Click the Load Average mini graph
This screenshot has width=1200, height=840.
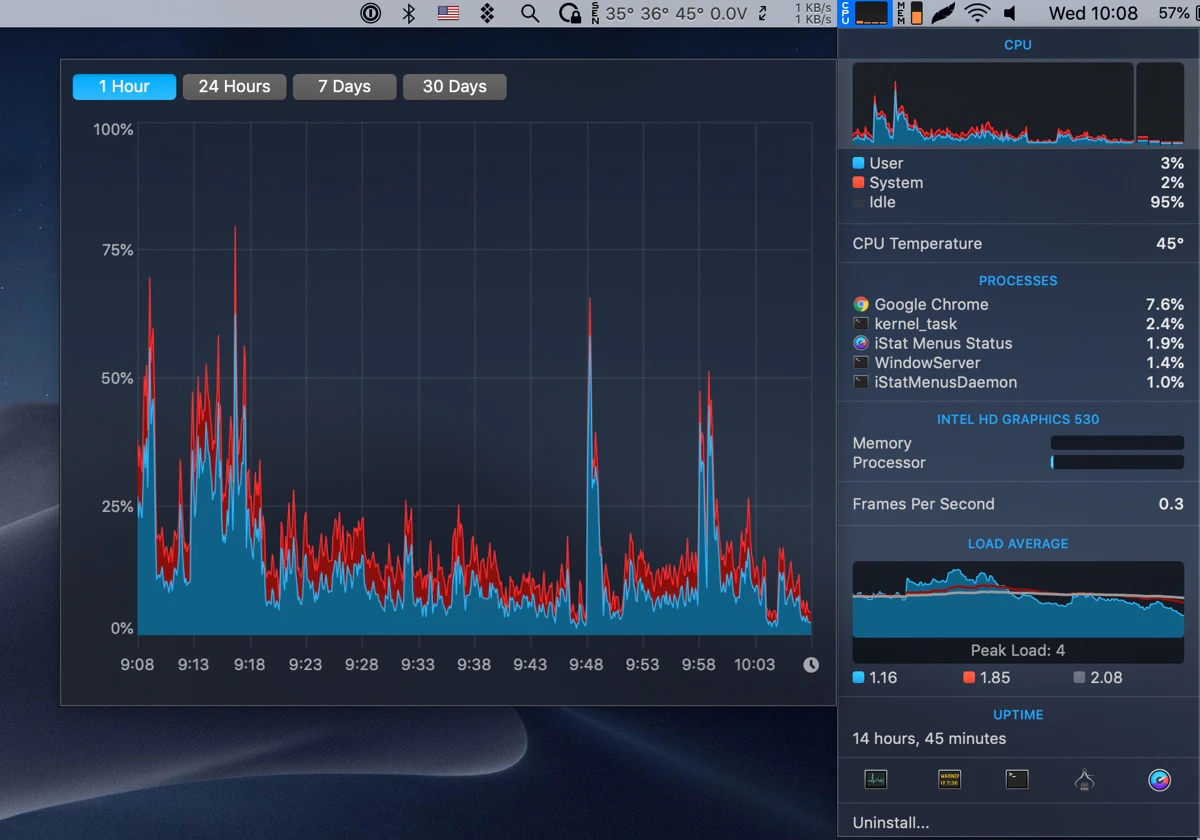pyautogui.click(x=1017, y=600)
